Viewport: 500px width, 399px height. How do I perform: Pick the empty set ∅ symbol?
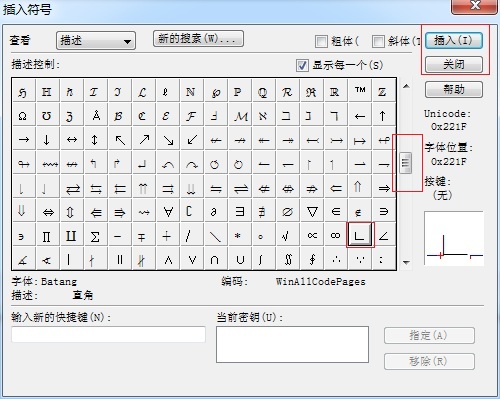click(x=288, y=211)
